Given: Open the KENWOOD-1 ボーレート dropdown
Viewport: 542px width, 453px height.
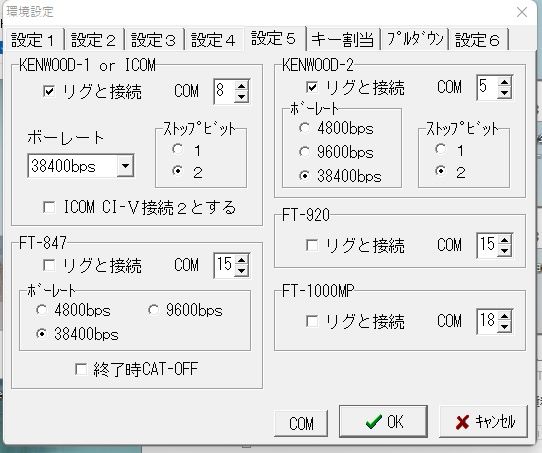Looking at the screenshot, I should click(x=125, y=166).
